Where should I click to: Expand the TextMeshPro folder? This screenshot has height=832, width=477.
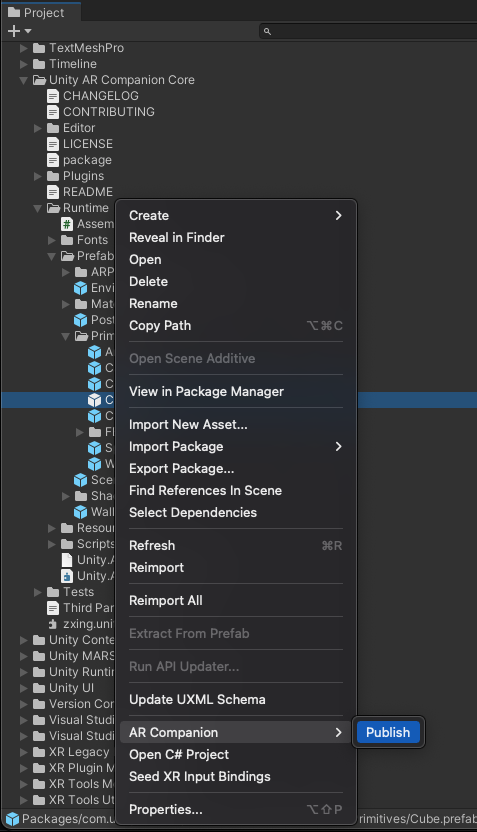(x=24, y=48)
